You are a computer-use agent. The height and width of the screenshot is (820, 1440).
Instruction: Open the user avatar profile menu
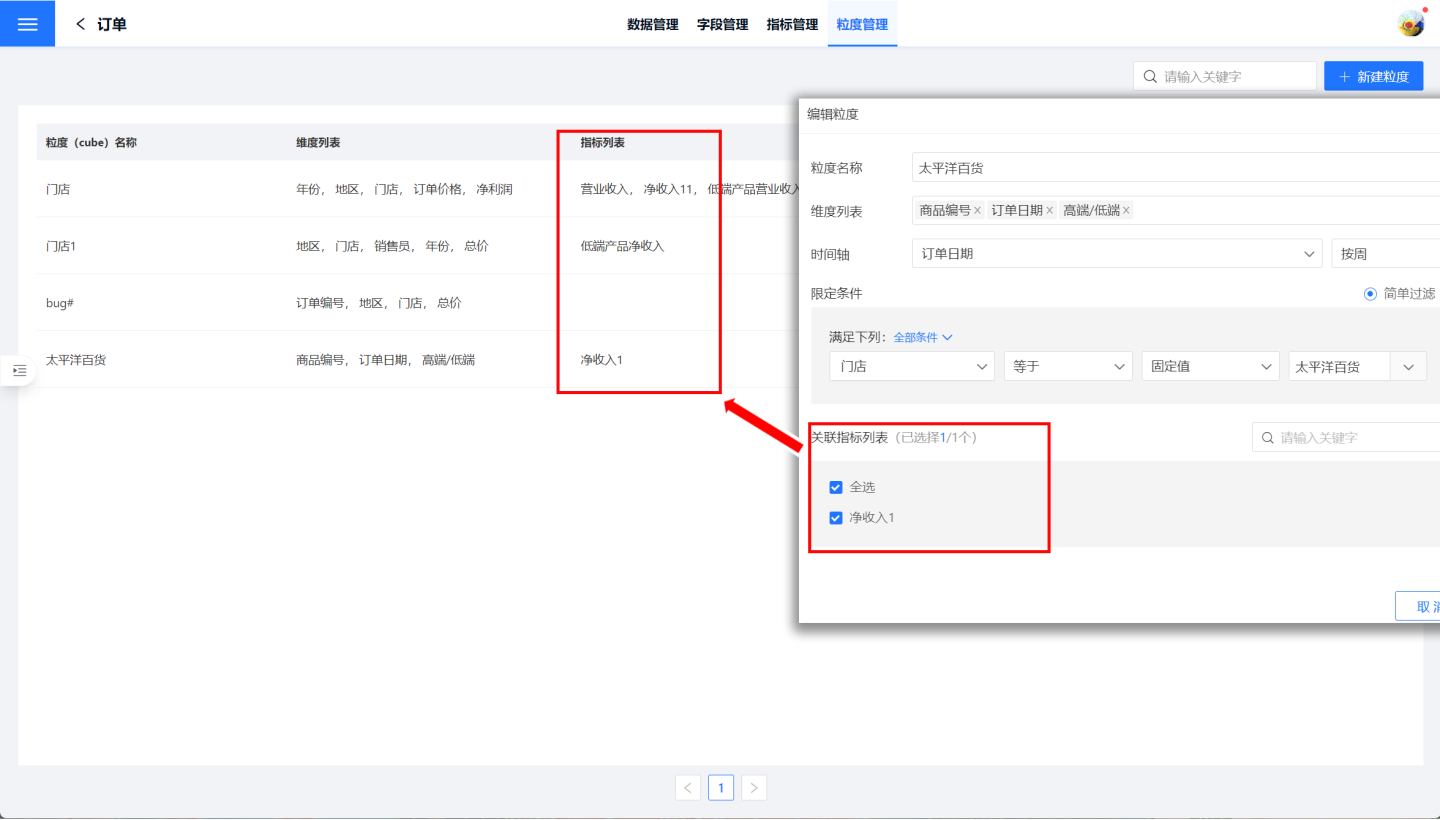[x=1411, y=24]
